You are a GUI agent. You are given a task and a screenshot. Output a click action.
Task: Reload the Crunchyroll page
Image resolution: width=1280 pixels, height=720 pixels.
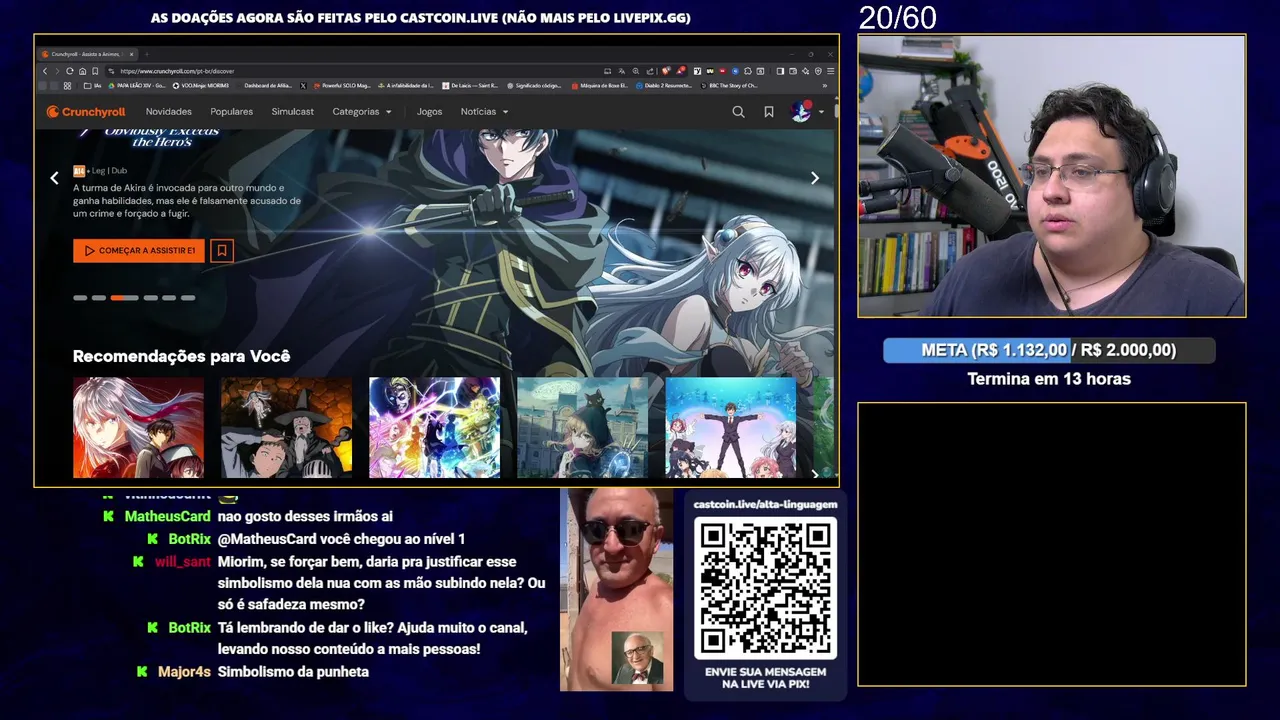click(69, 71)
